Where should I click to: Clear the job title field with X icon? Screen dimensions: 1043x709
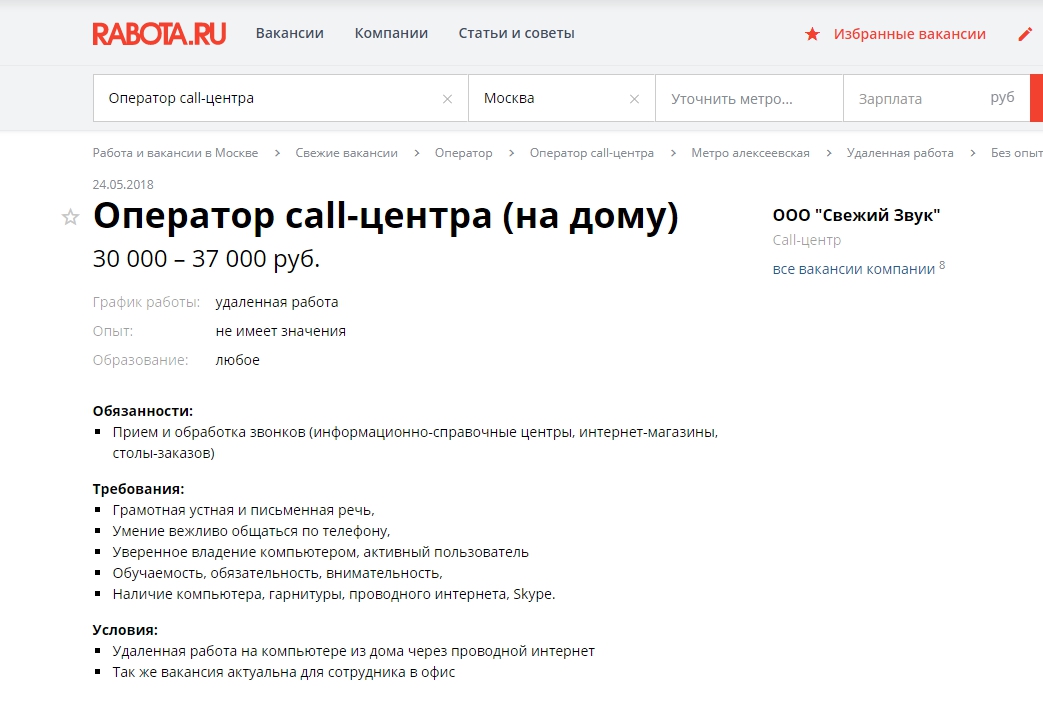[x=447, y=98]
